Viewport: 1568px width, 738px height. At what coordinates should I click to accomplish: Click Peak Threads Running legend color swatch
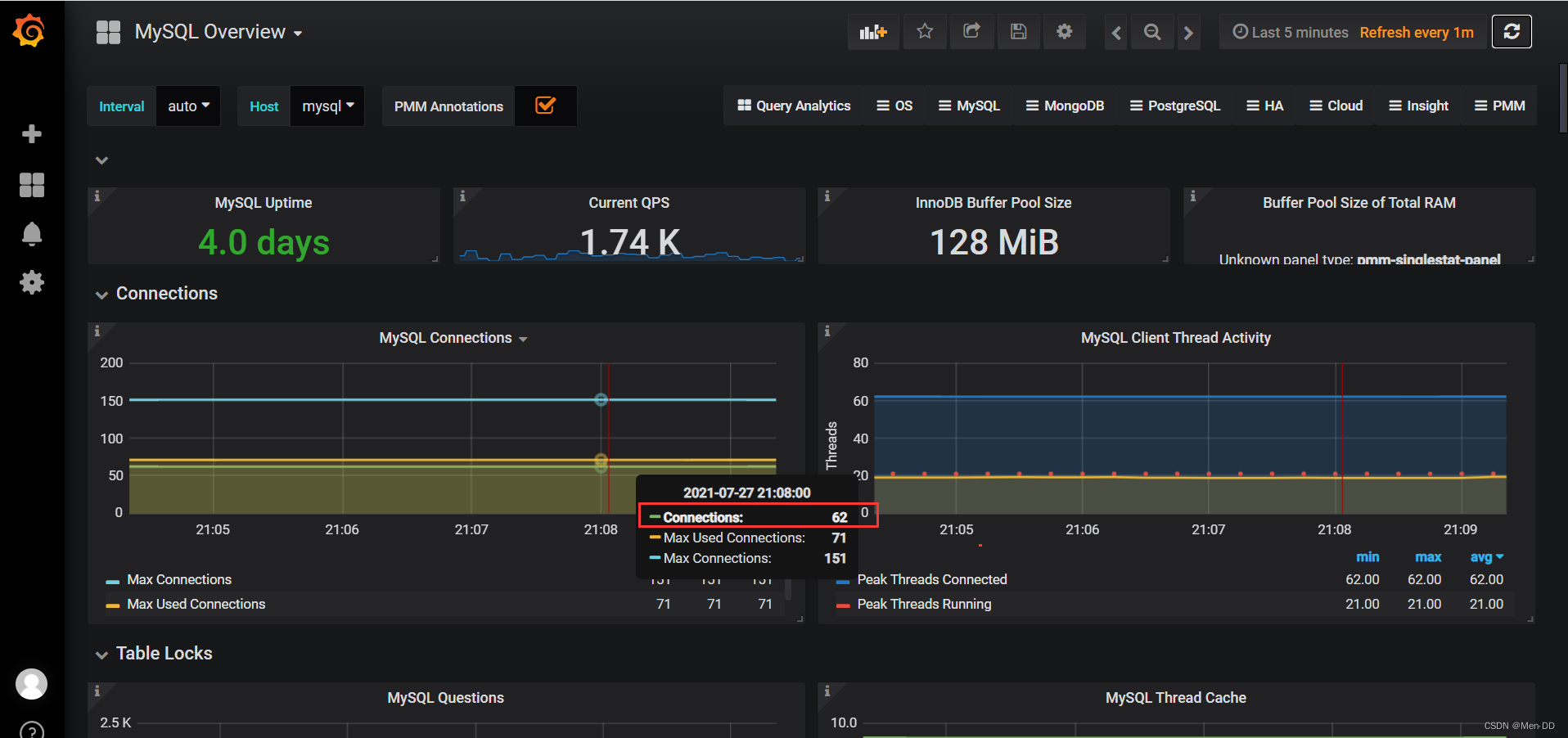843,605
